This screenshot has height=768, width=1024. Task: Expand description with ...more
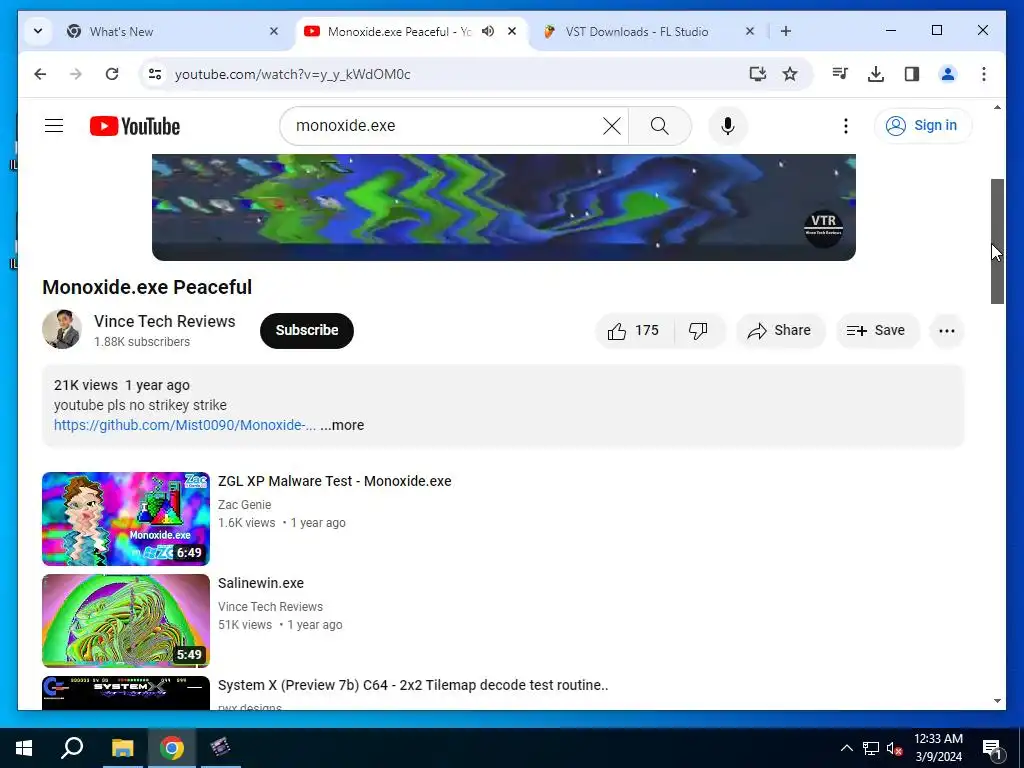tap(342, 425)
